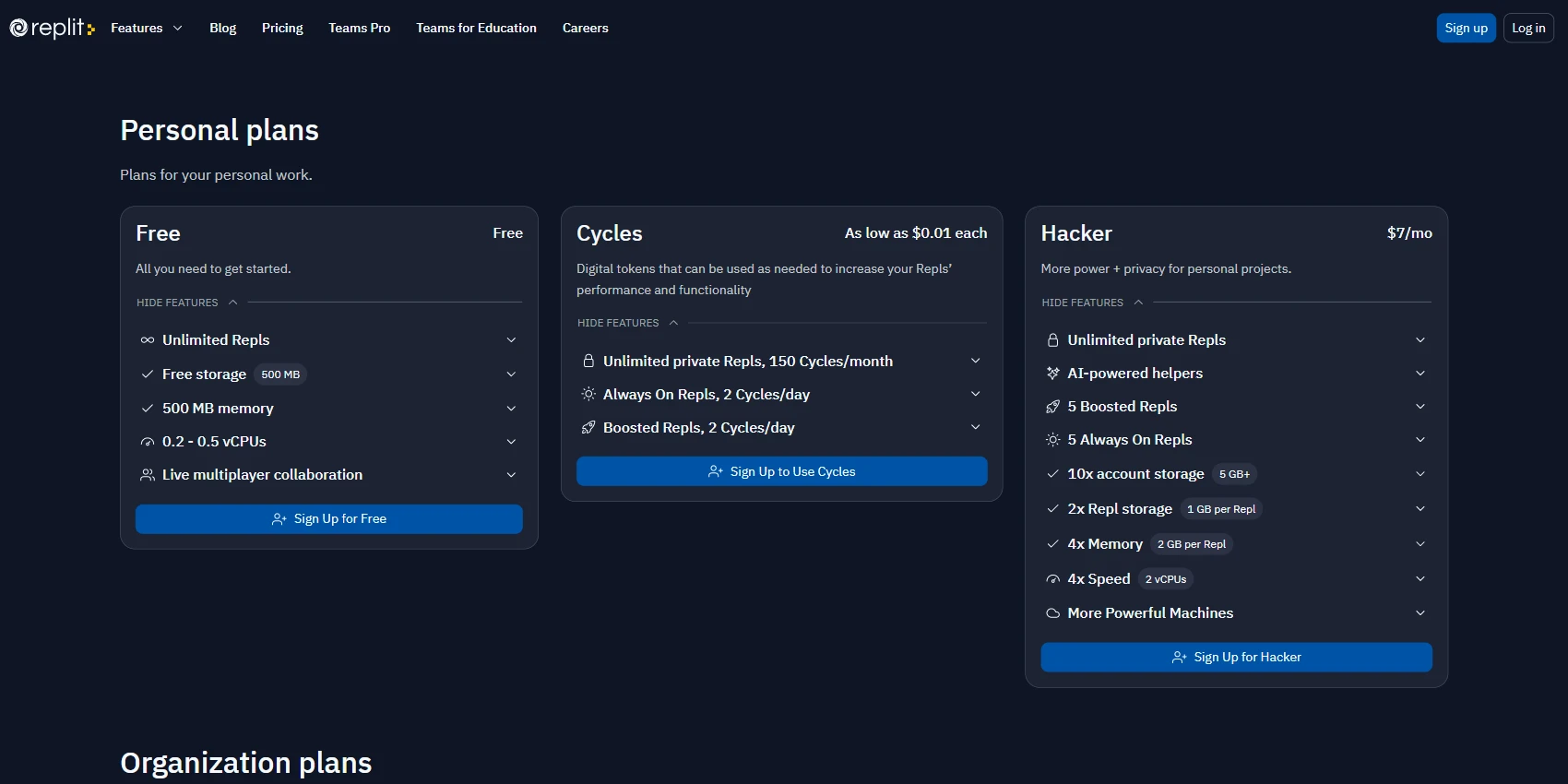Click the rocket icon beside Boosted Repls, 2 Cycles/day

[588, 427]
